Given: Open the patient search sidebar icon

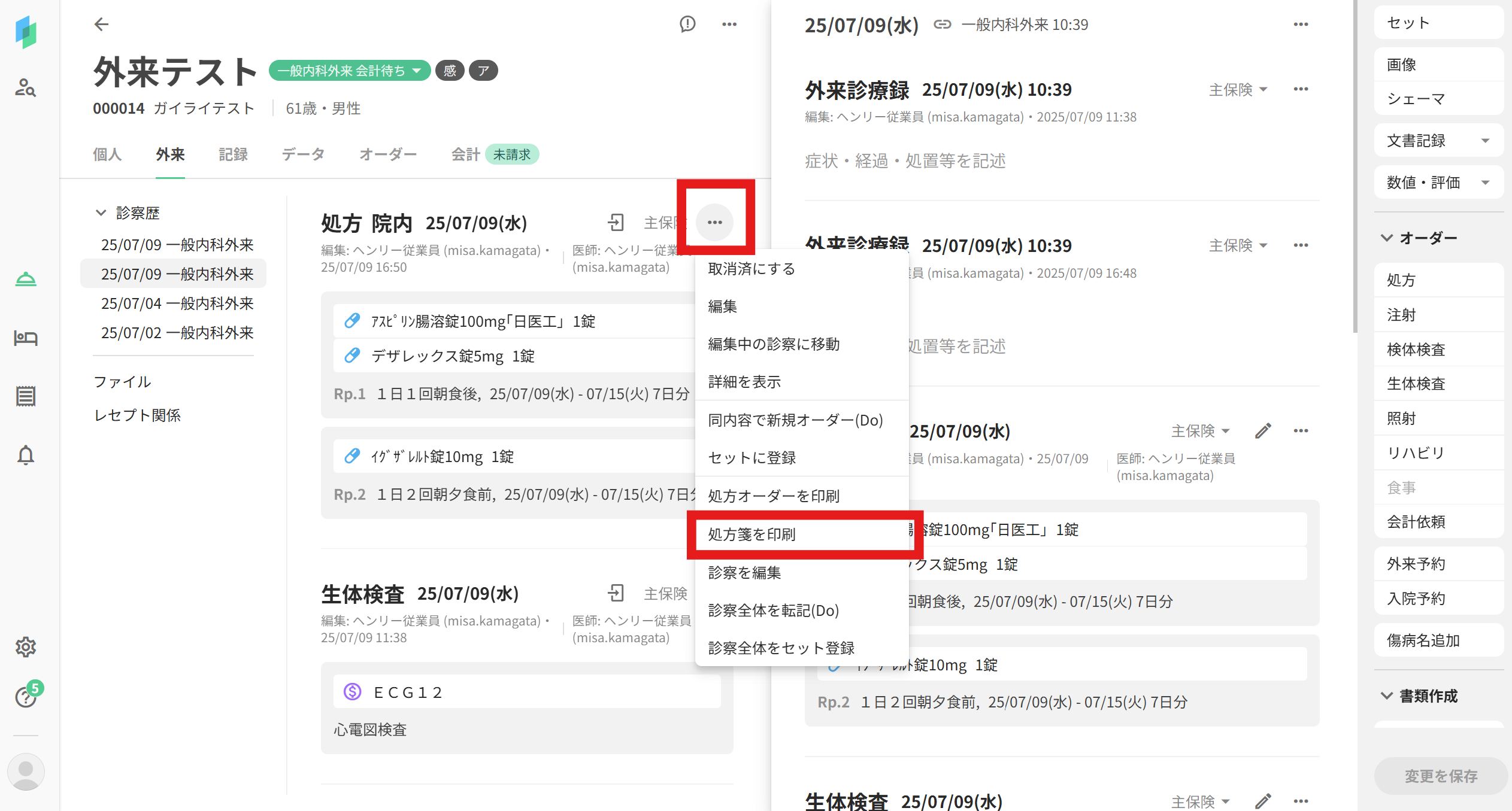Looking at the screenshot, I should (x=25, y=88).
